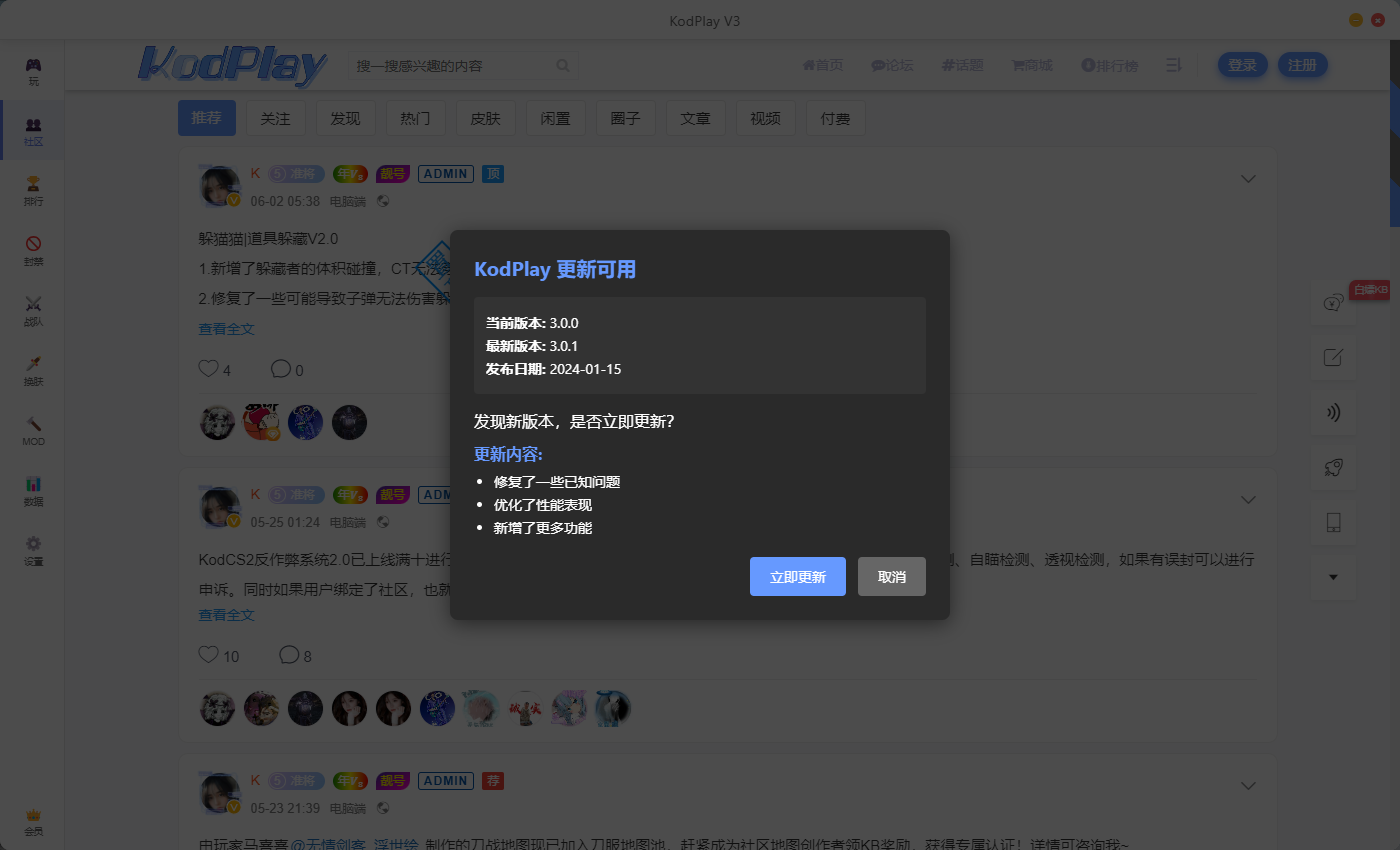
Task: Open 查看全文 on the 躲猫猫 post
Action: pyautogui.click(x=226, y=328)
